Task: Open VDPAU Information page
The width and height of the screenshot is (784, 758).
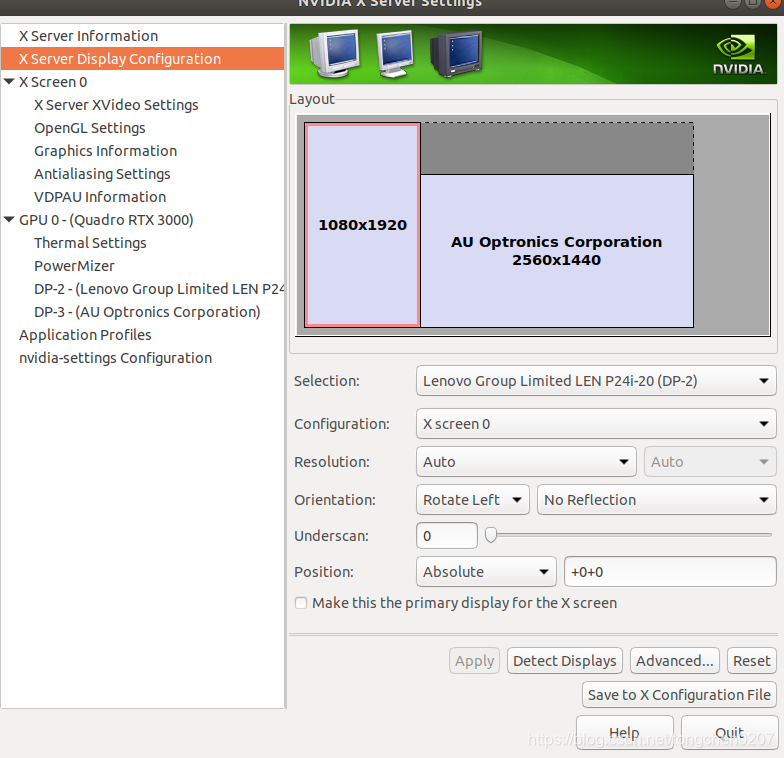Action: (x=100, y=197)
